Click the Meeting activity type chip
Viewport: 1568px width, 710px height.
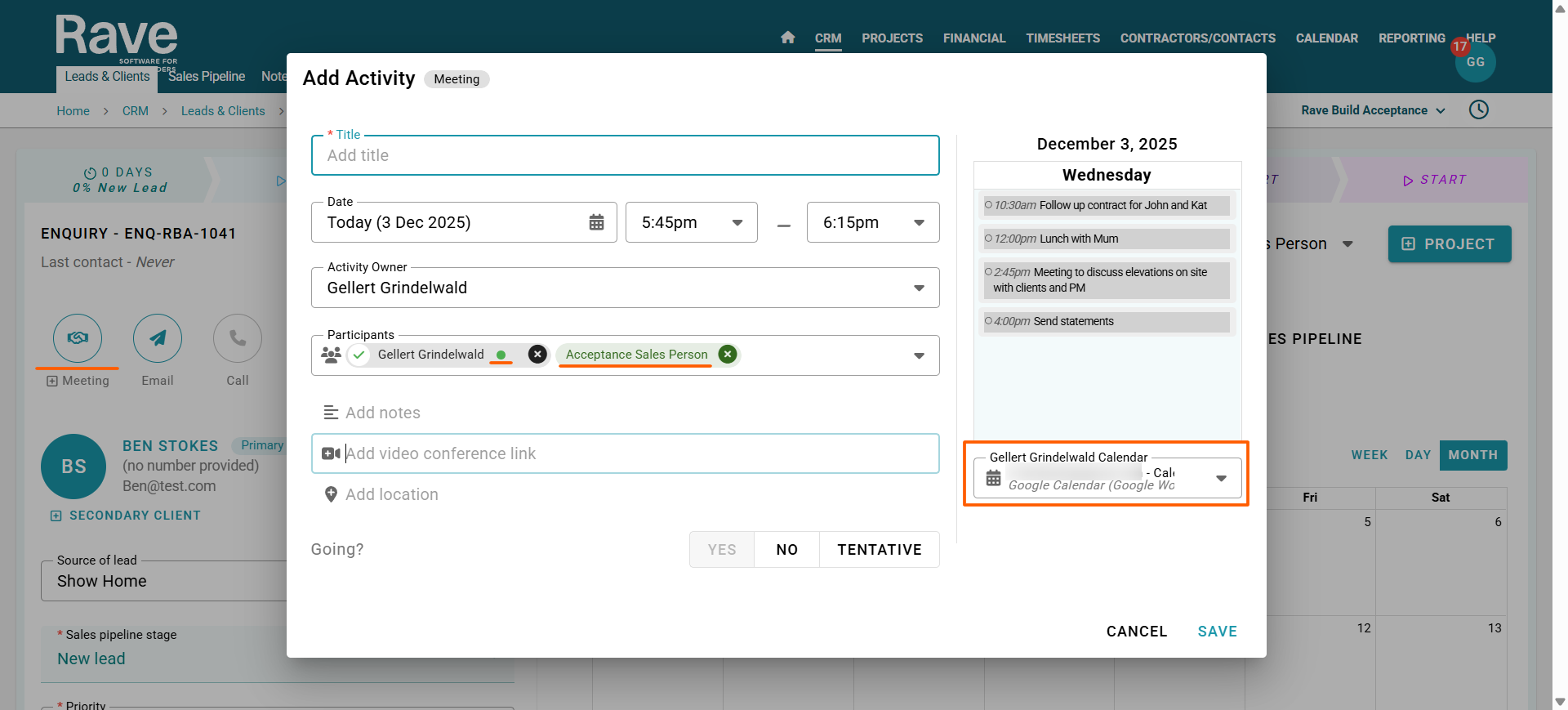pos(457,79)
